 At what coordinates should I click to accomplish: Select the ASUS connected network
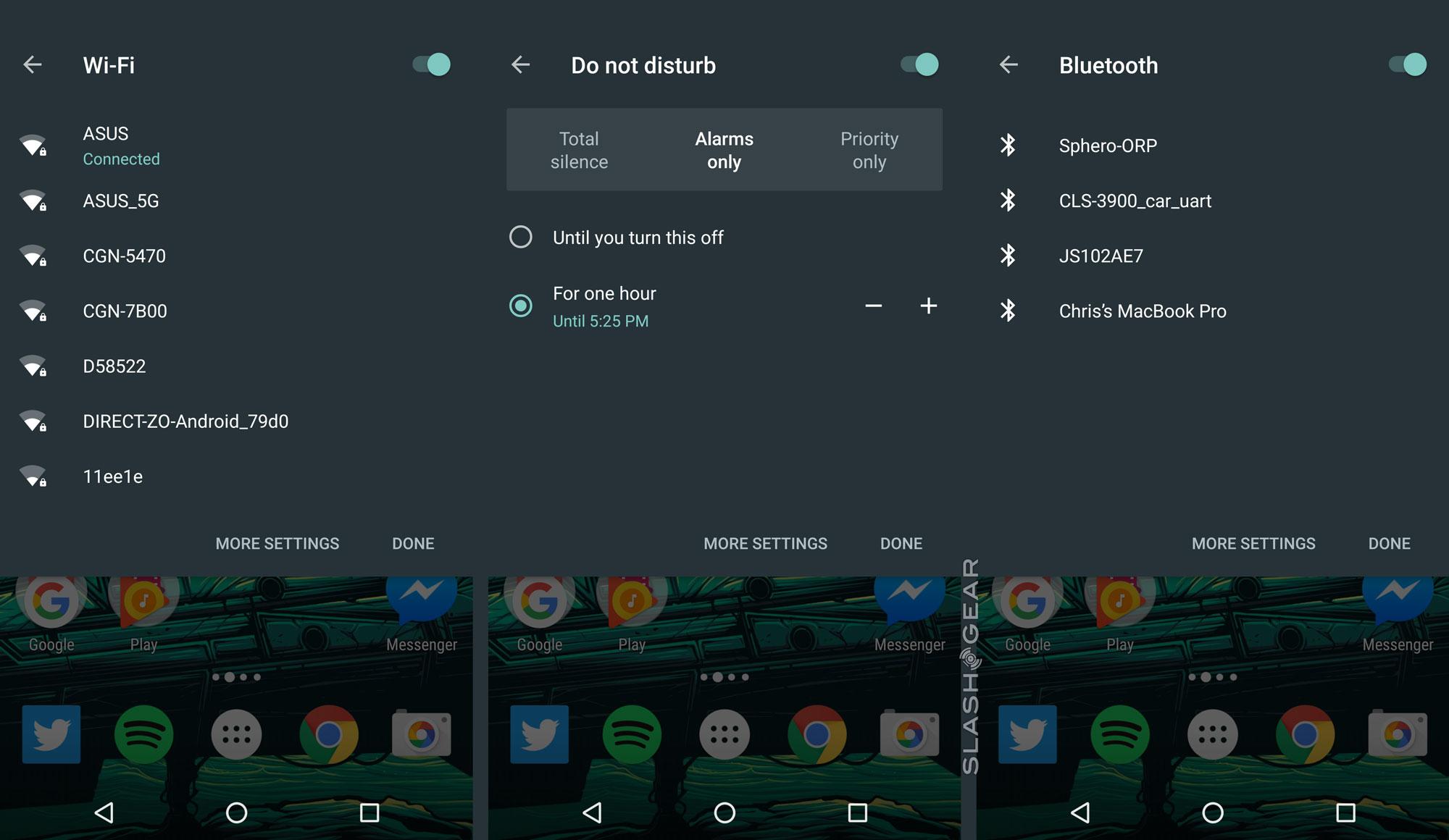click(236, 146)
